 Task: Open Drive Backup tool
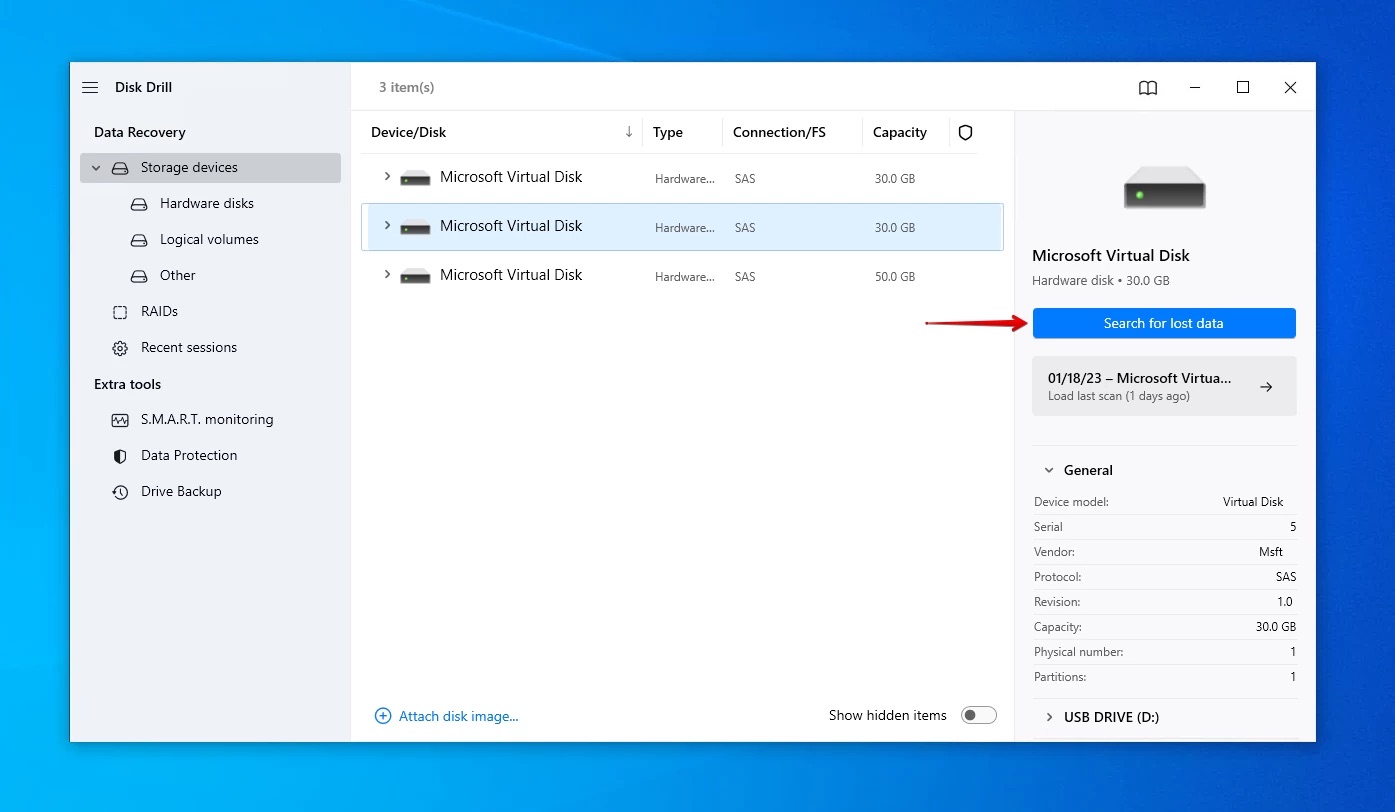pyautogui.click(x=181, y=492)
